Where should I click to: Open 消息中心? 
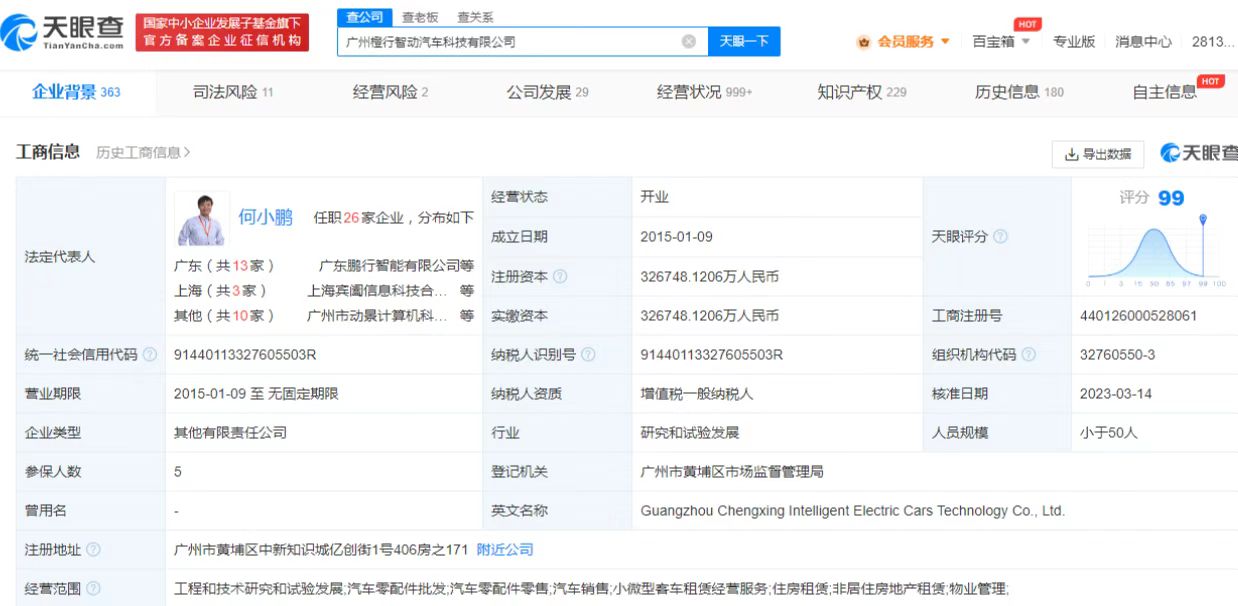(1143, 42)
